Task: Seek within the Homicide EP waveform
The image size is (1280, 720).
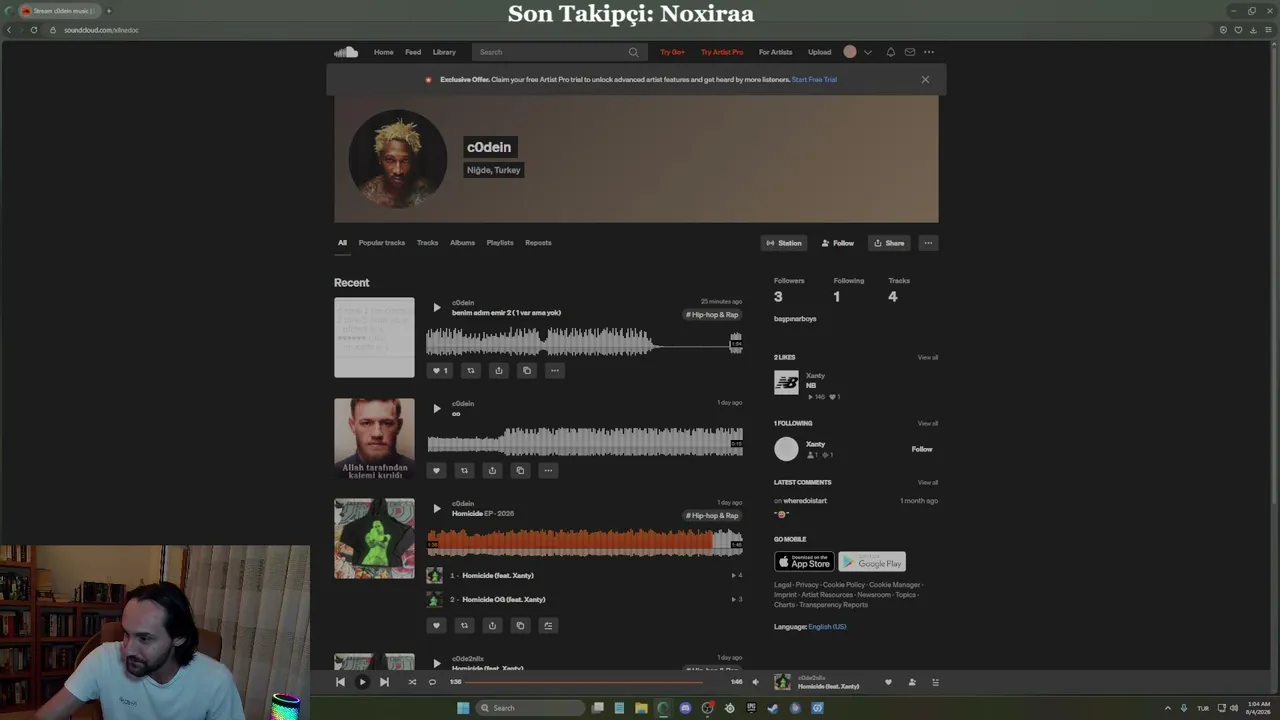Action: pyautogui.click(x=585, y=543)
